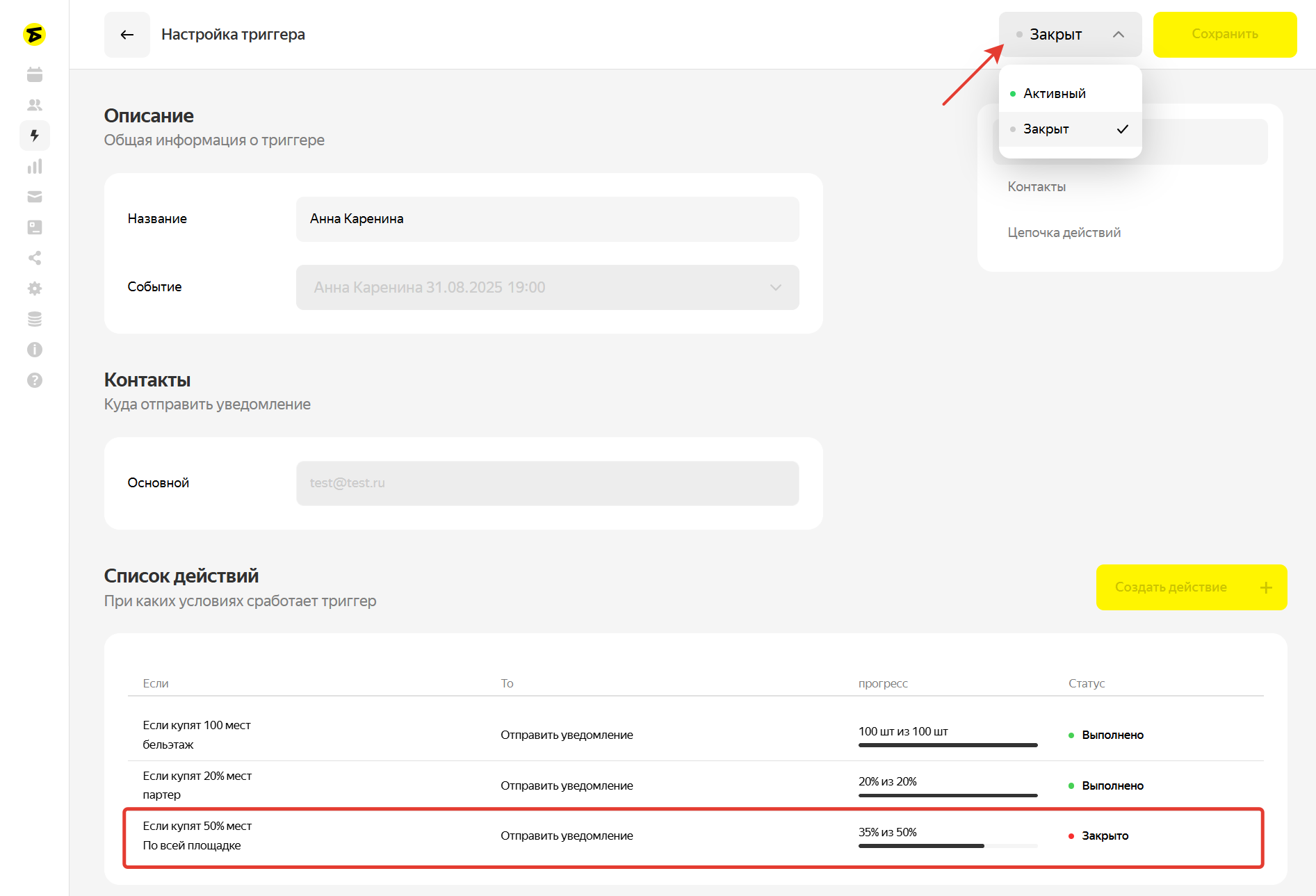The width and height of the screenshot is (1316, 896).
Task: Click the share icon in sidebar
Action: coord(35,258)
